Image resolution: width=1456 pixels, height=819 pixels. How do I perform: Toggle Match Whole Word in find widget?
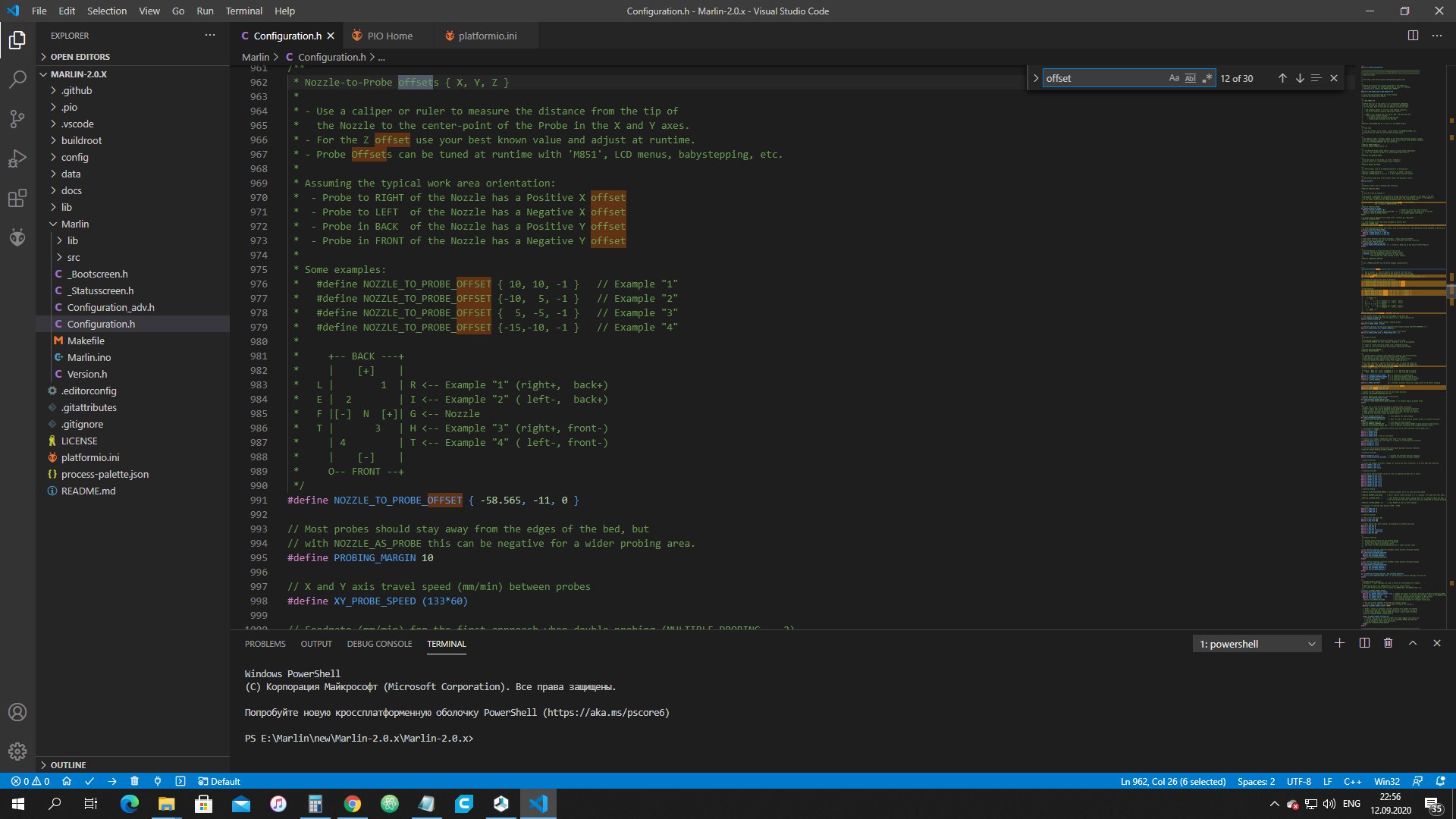[x=1191, y=78]
